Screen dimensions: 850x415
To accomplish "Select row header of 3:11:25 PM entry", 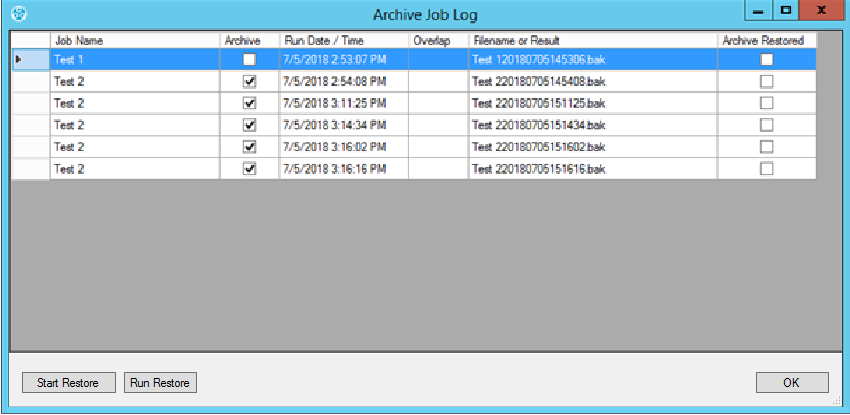I will point(29,103).
